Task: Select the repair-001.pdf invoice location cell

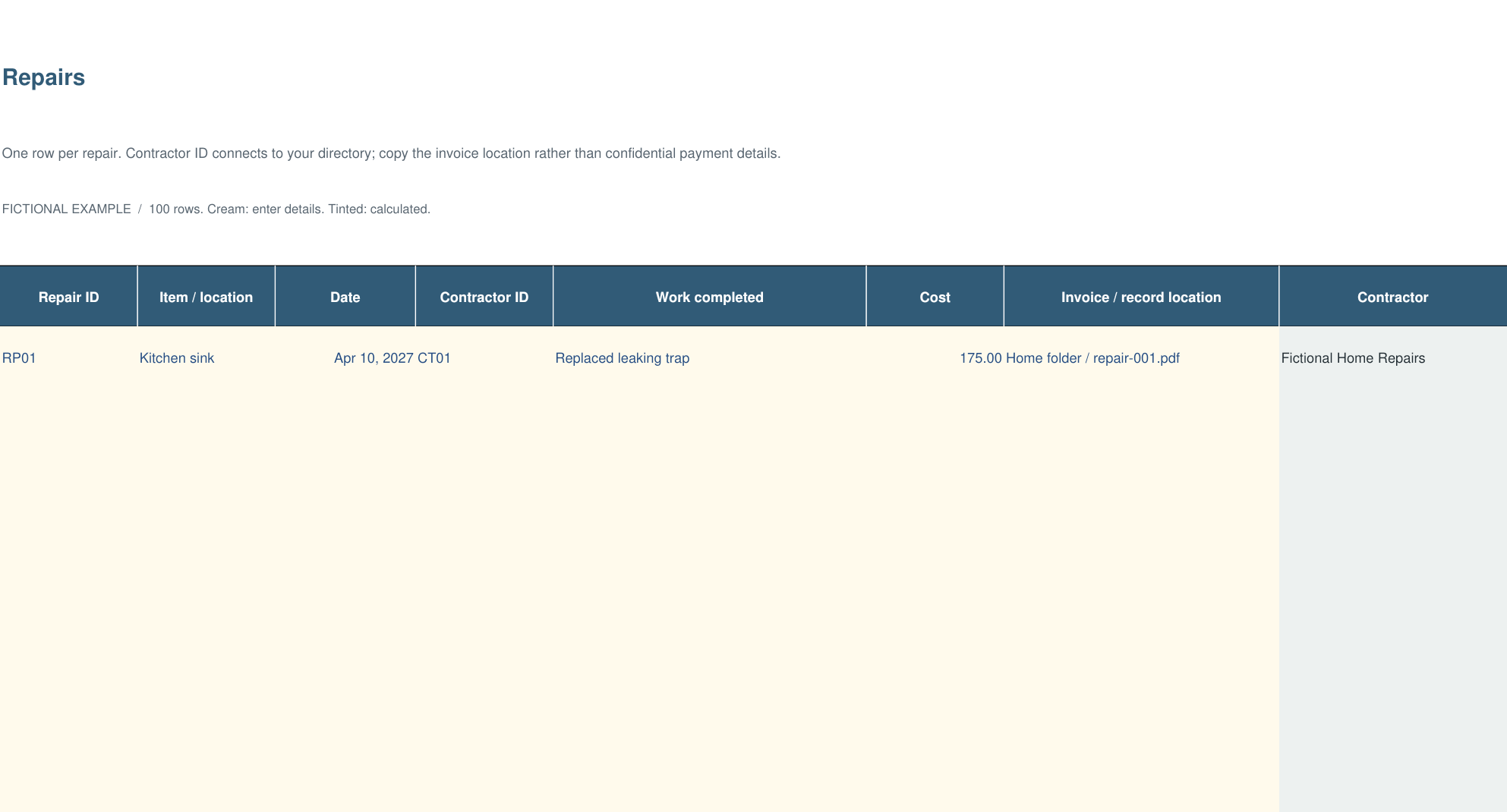Action: (1141, 358)
